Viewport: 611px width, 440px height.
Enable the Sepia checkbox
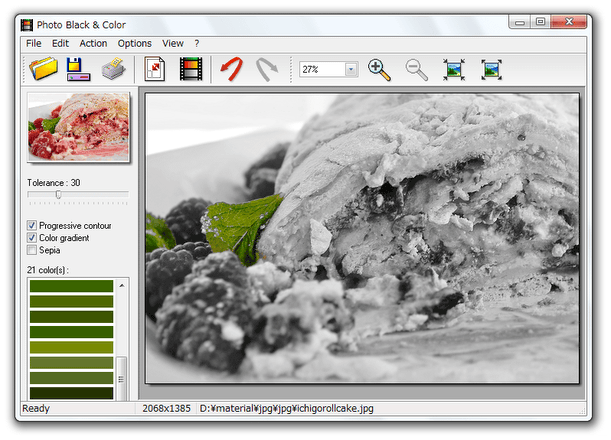point(32,250)
